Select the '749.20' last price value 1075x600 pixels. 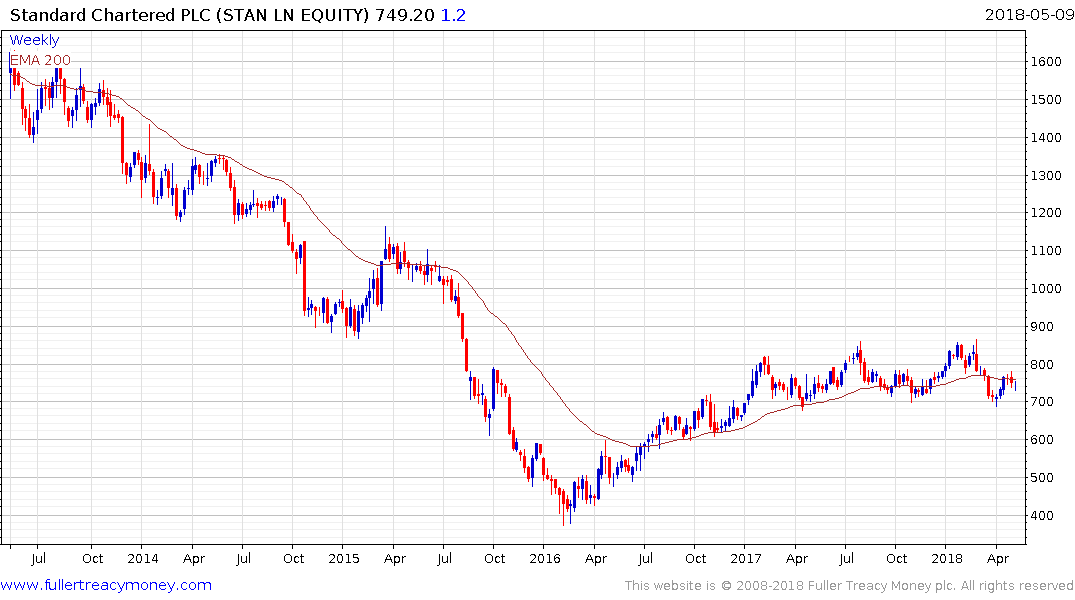[404, 15]
